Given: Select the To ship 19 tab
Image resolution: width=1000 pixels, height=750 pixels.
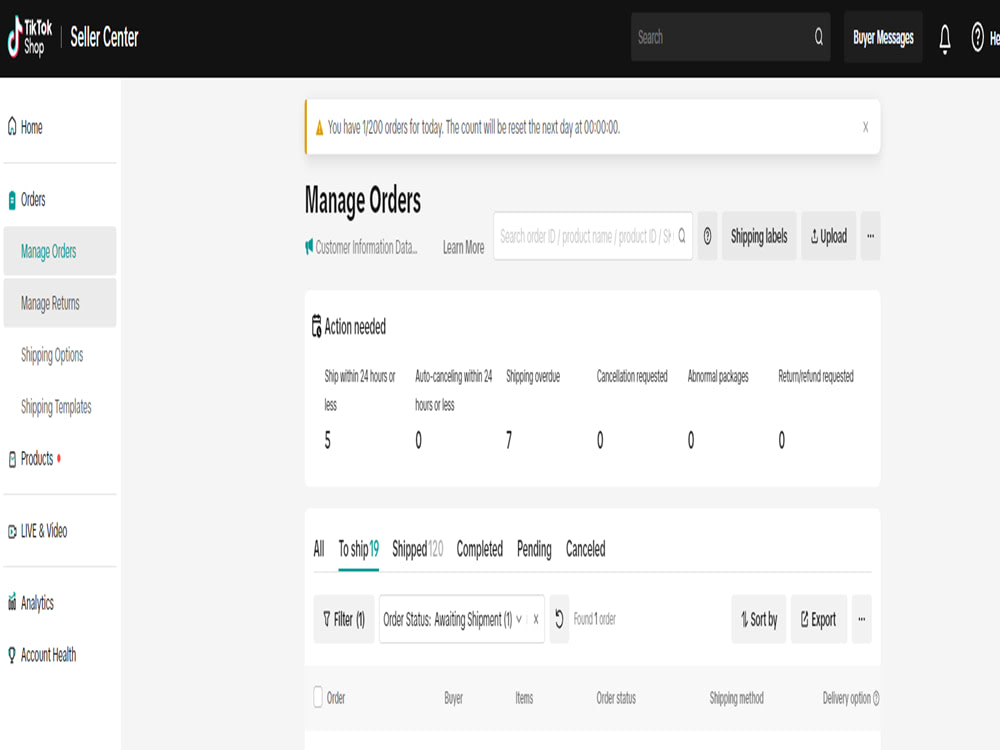Looking at the screenshot, I should click(358, 549).
